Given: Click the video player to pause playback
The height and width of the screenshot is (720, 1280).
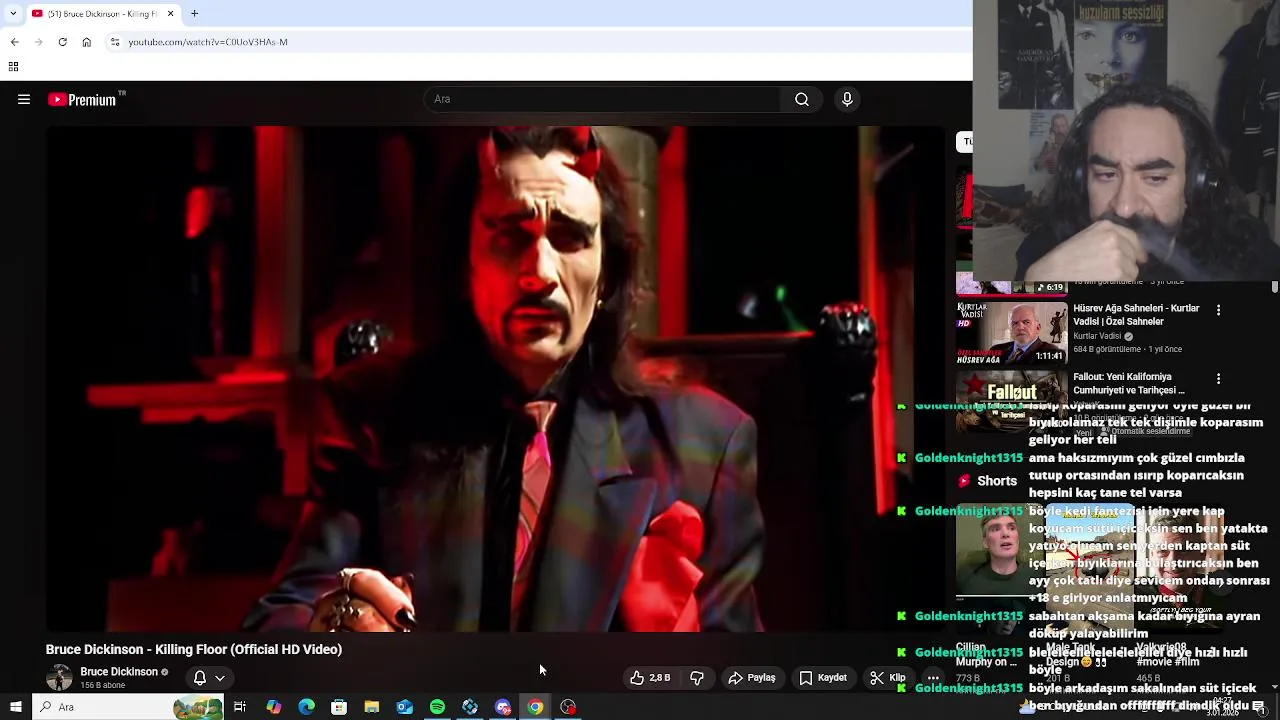Looking at the screenshot, I should click(494, 379).
